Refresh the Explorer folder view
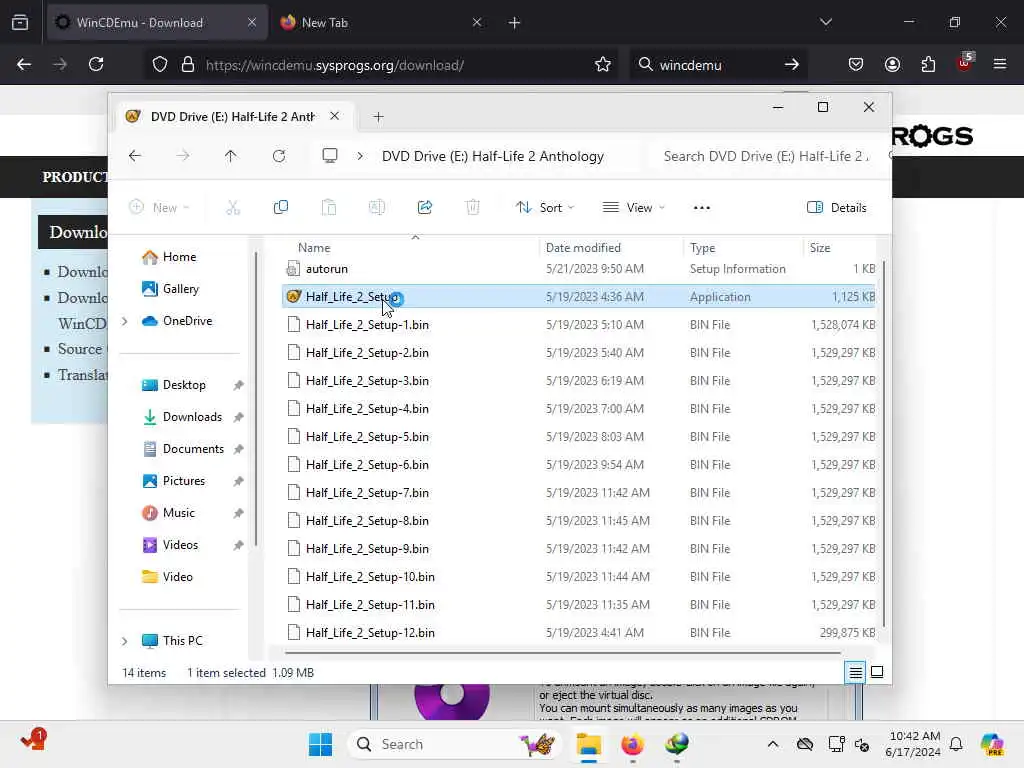Viewport: 1024px width, 768px height. click(279, 156)
